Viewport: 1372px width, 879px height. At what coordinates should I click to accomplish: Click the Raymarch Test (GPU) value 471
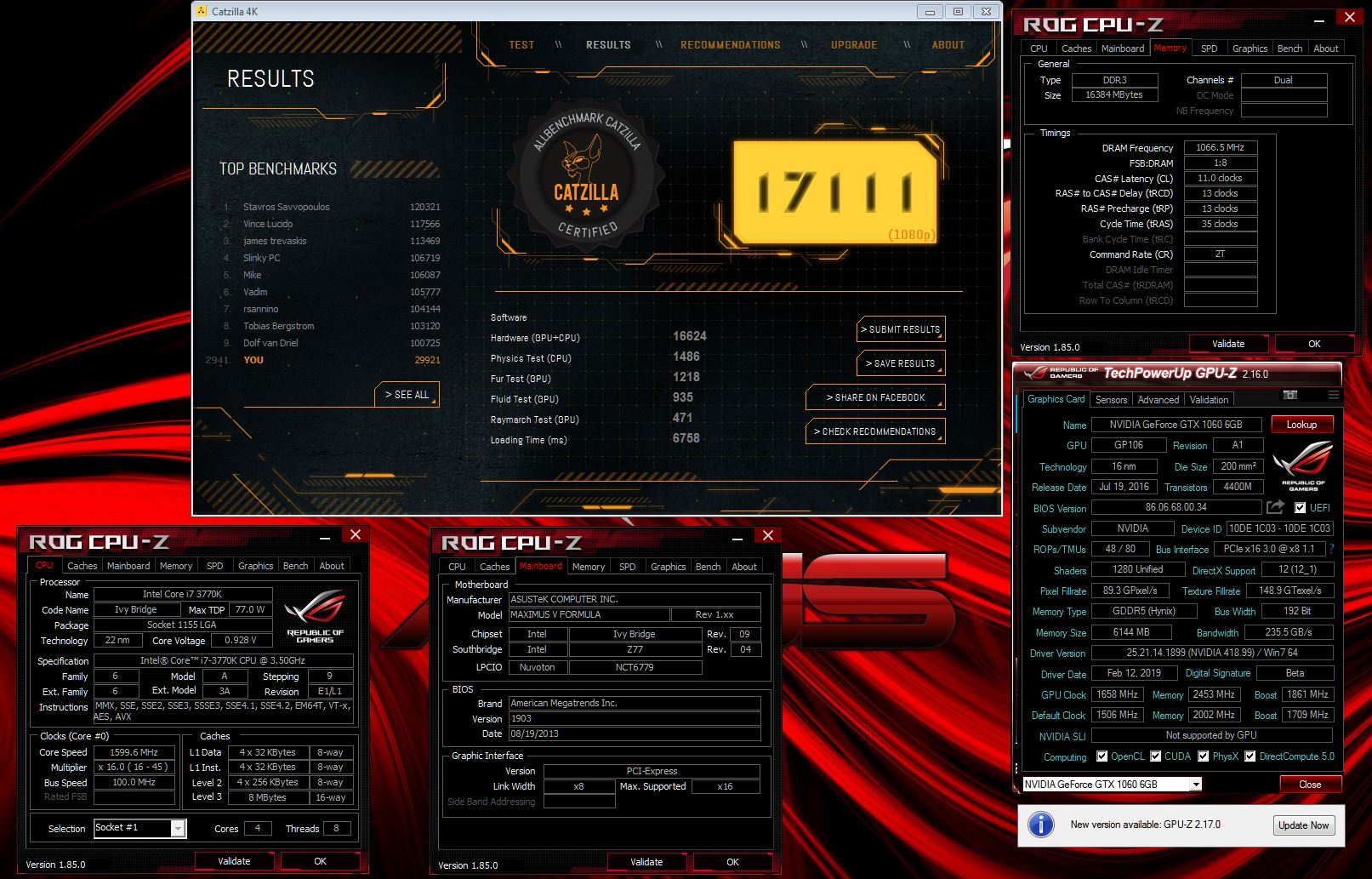tap(682, 418)
